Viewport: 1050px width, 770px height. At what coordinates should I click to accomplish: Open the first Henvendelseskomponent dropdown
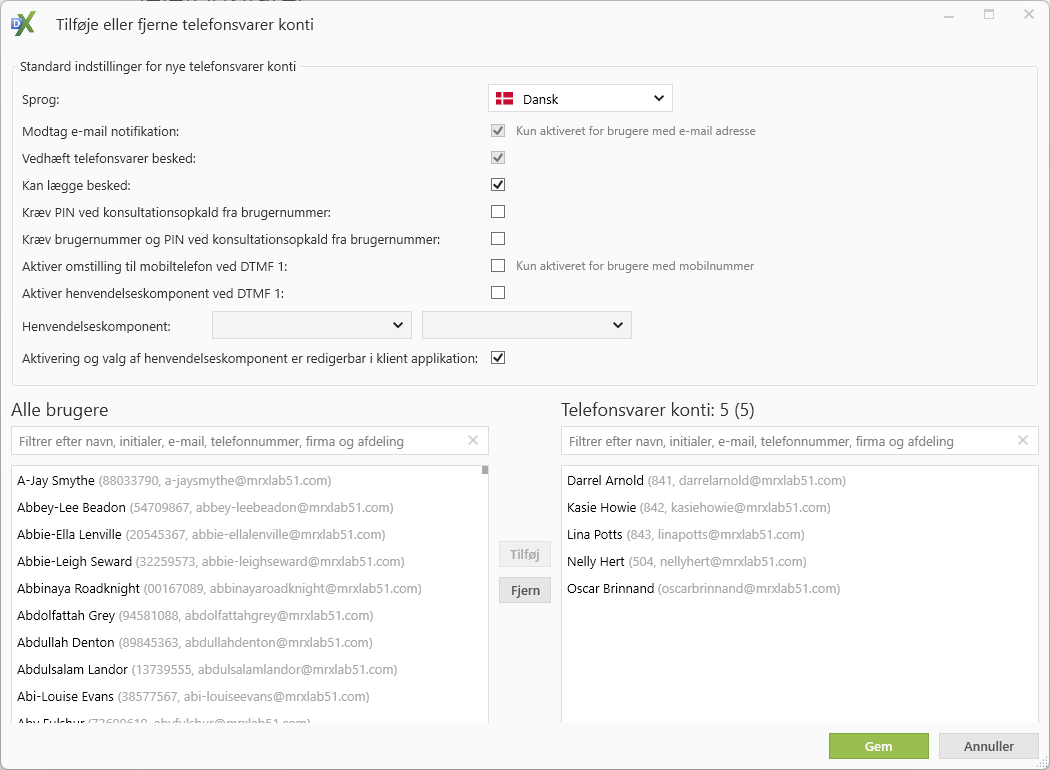[312, 325]
